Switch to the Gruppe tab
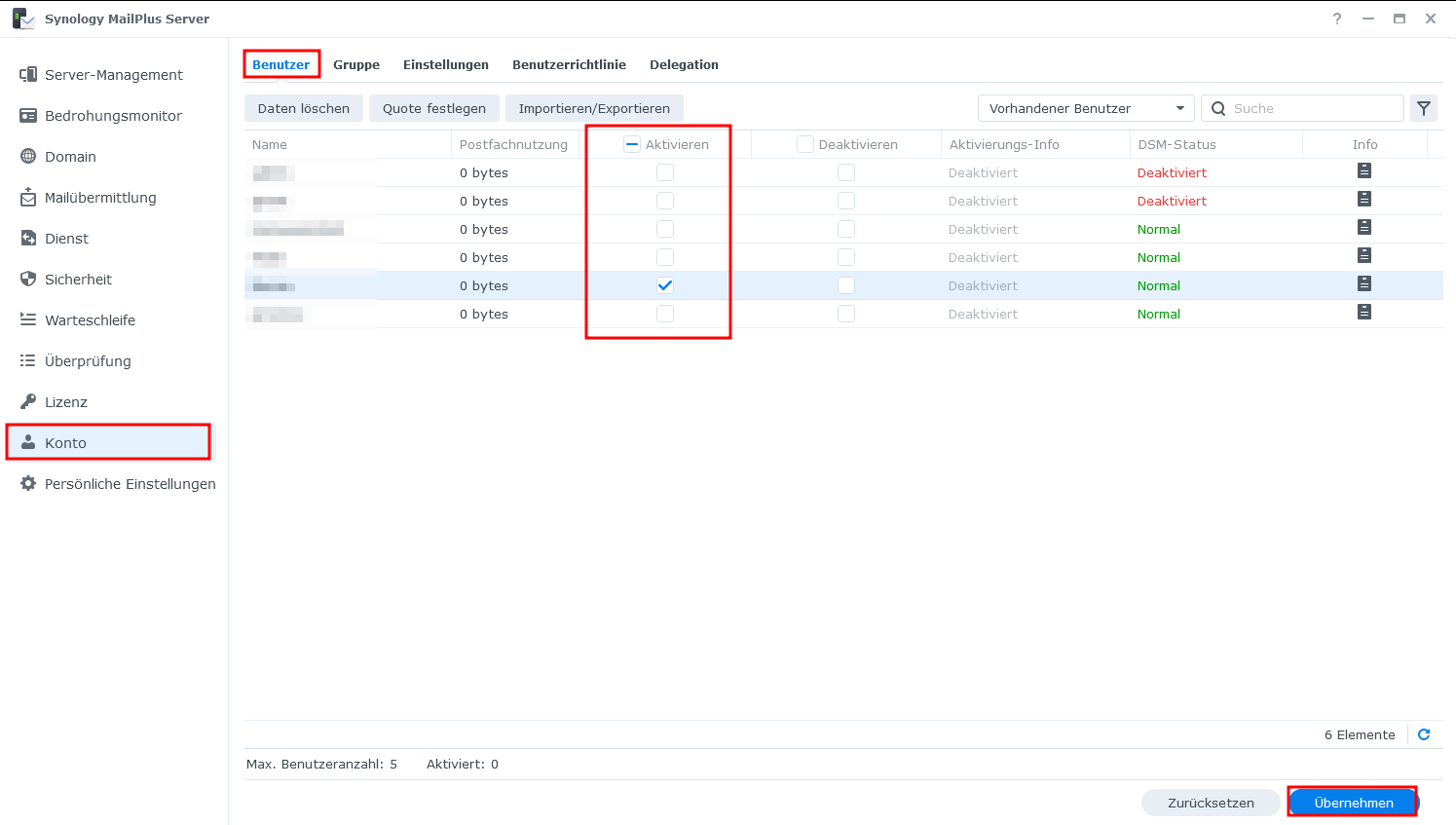Screen dimensions: 1456x825 (356, 65)
